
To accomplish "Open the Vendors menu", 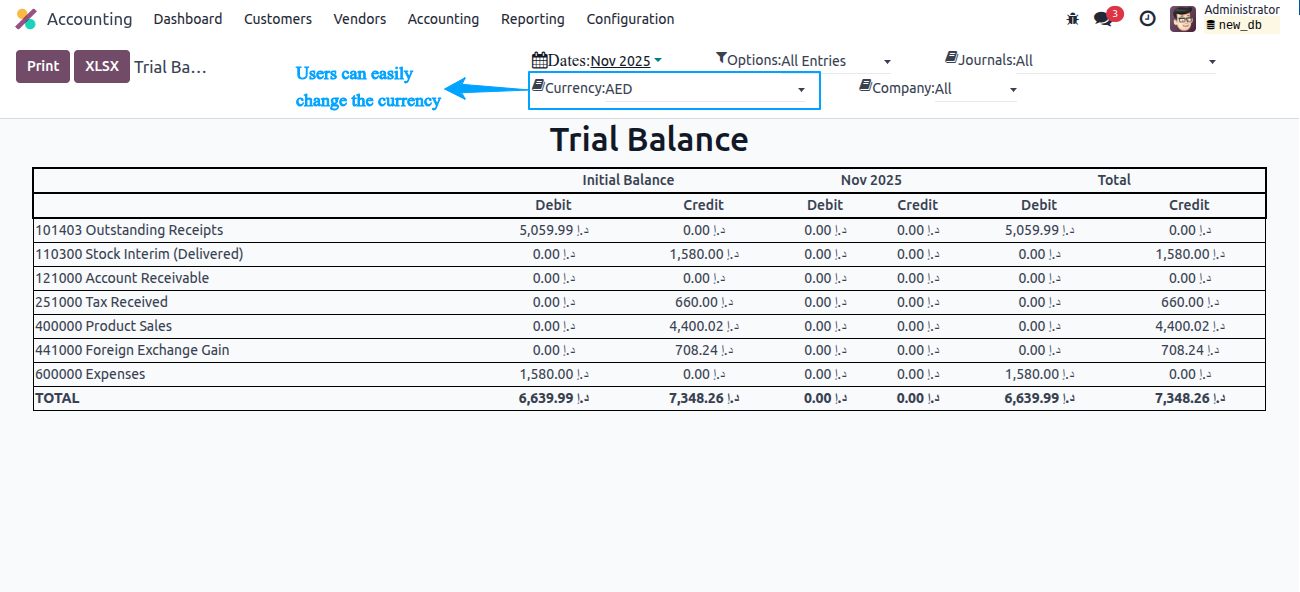I will tap(360, 19).
